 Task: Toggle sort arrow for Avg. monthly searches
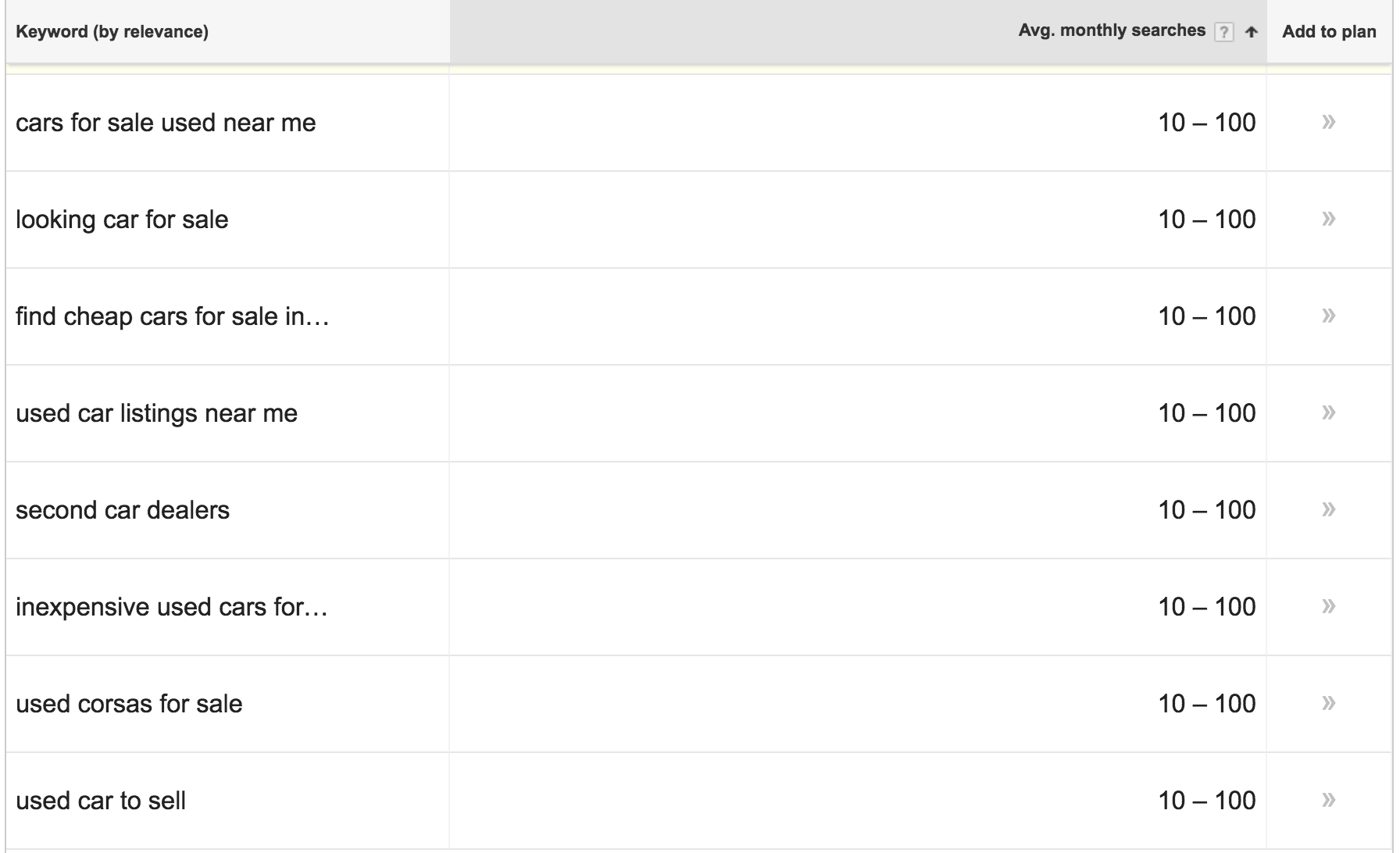pyautogui.click(x=1251, y=32)
